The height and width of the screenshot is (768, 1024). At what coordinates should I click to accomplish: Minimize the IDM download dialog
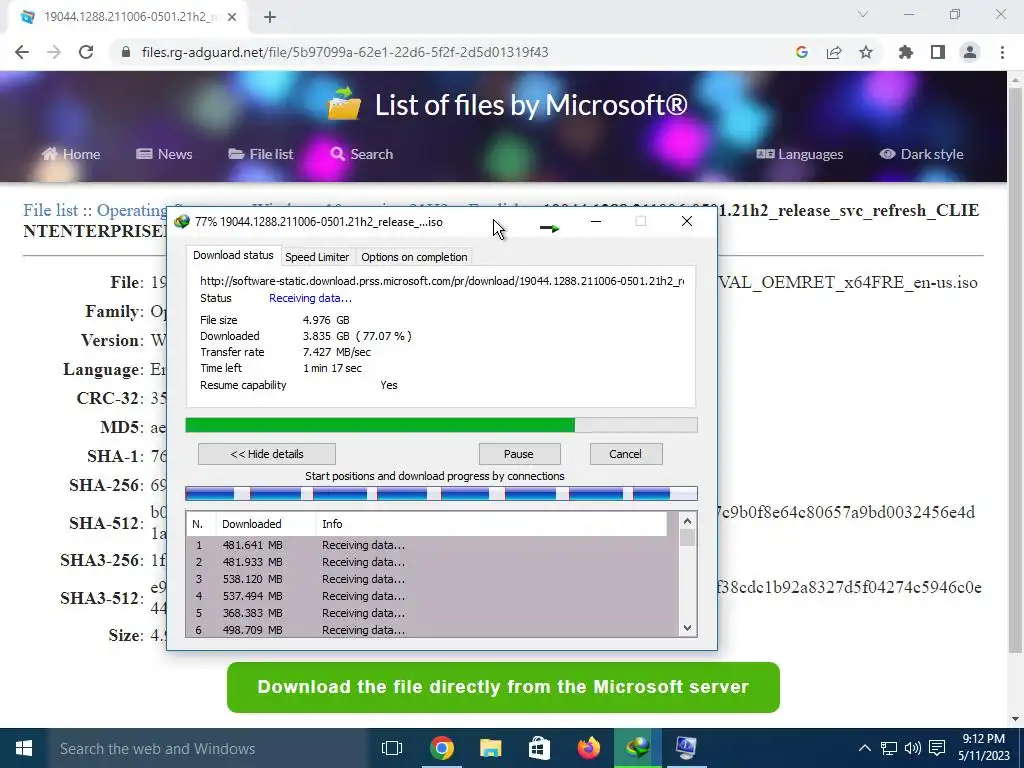(x=596, y=221)
